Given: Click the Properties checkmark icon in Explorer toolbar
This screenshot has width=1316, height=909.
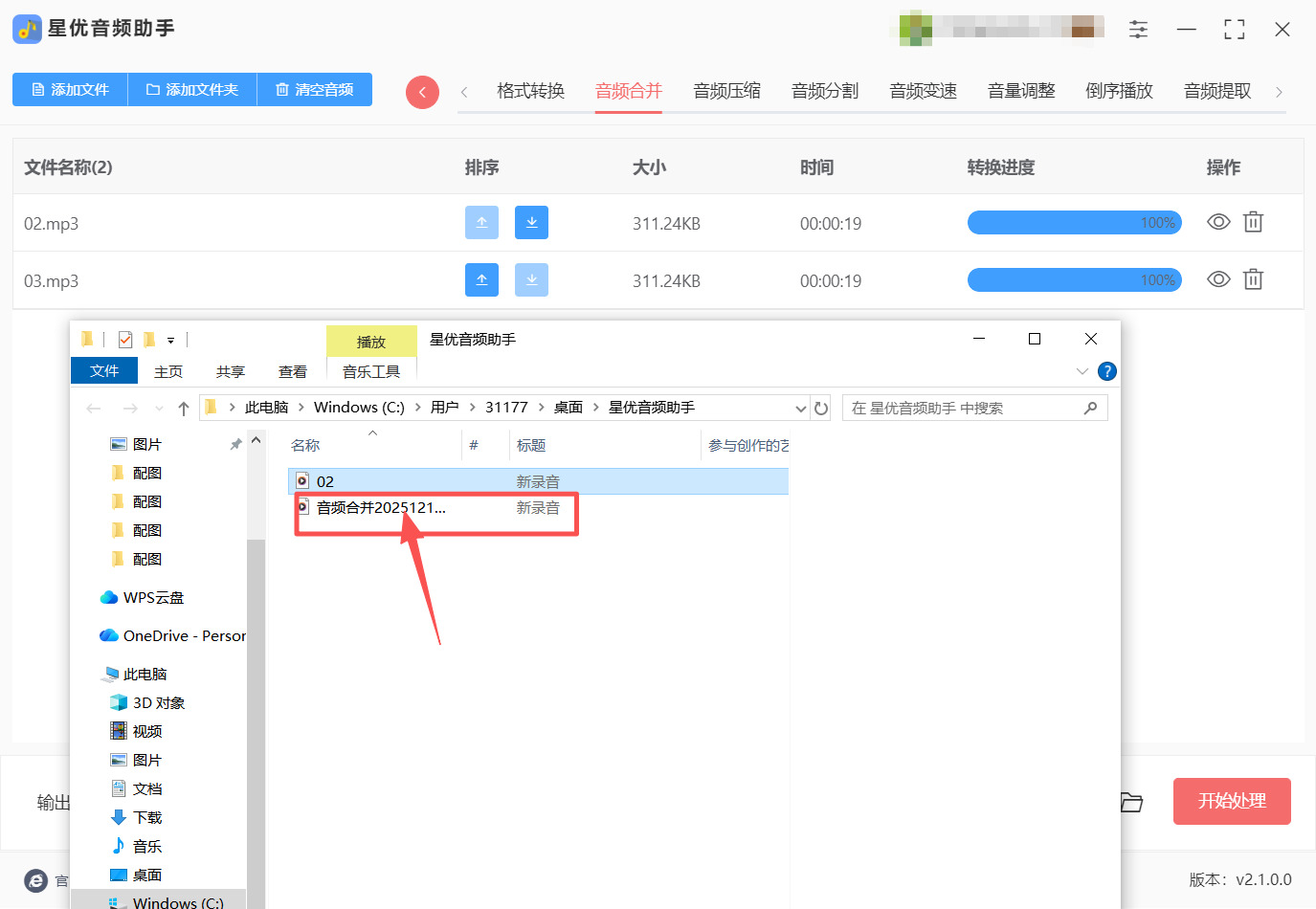Looking at the screenshot, I should (x=125, y=340).
